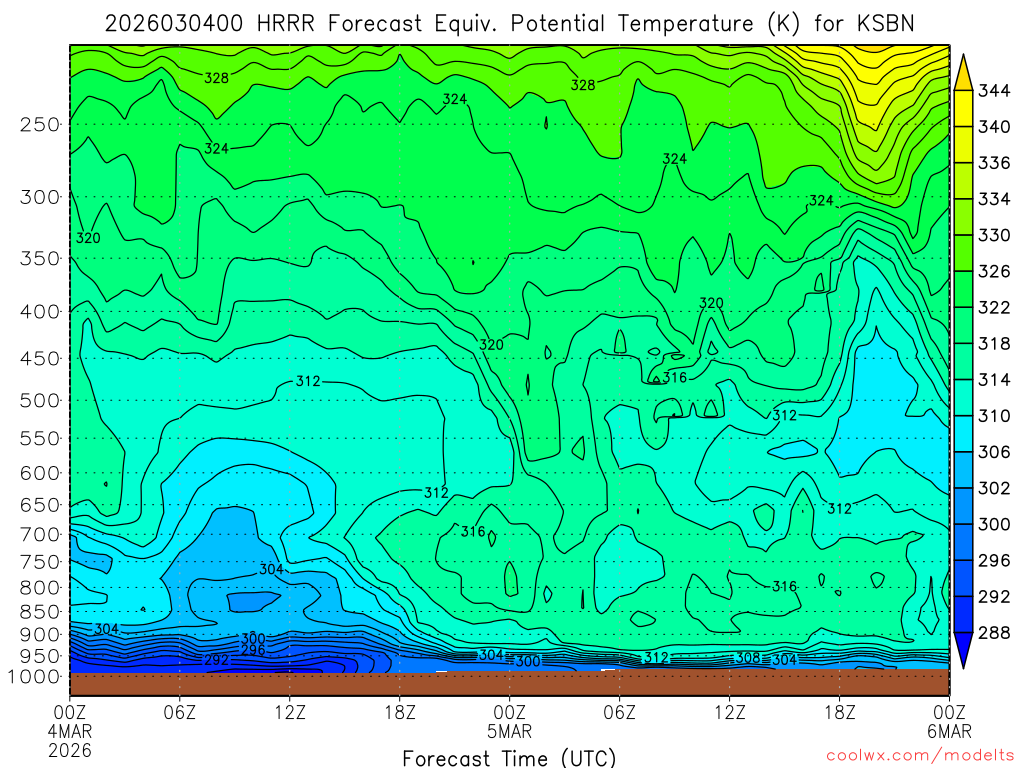Click the 350 pressure axis label

pyautogui.click(x=40, y=259)
